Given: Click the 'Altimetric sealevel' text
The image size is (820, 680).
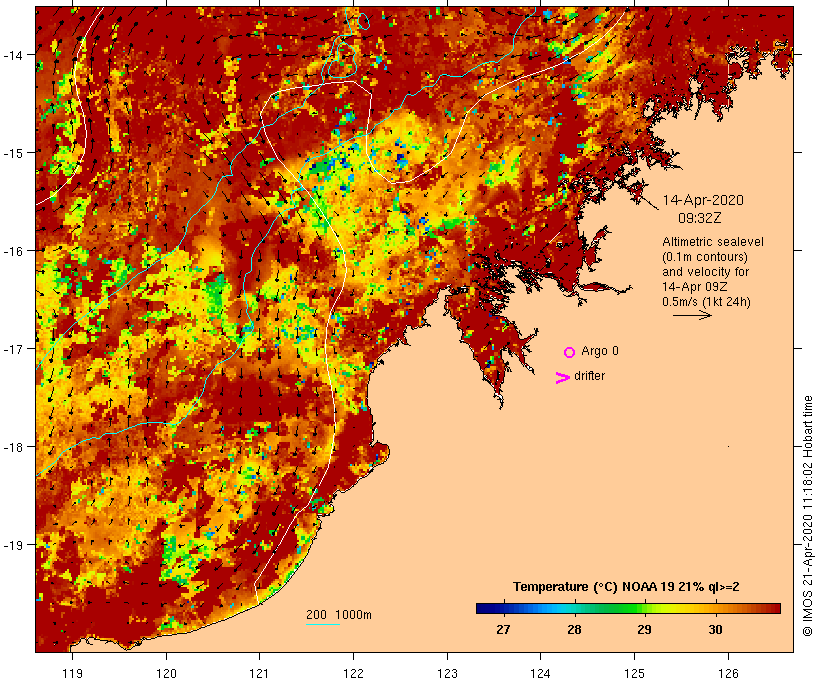Looking at the screenshot, I should (x=712, y=242).
